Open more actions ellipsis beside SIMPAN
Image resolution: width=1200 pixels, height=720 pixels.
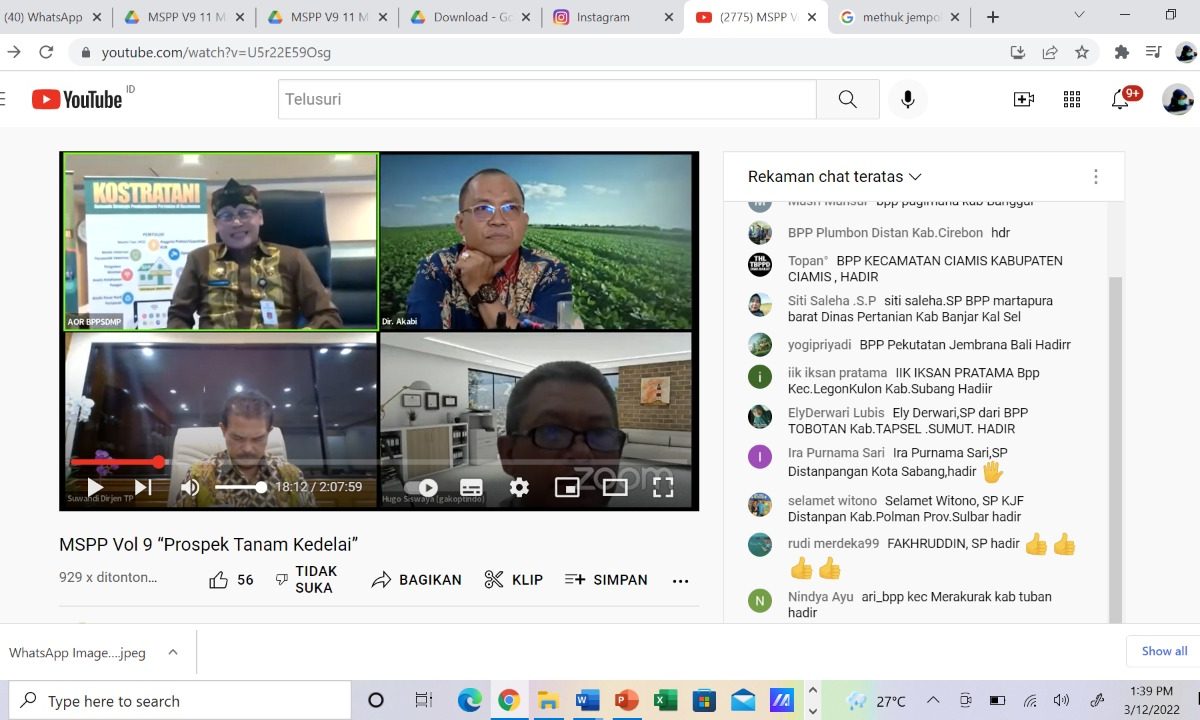pyautogui.click(x=681, y=580)
